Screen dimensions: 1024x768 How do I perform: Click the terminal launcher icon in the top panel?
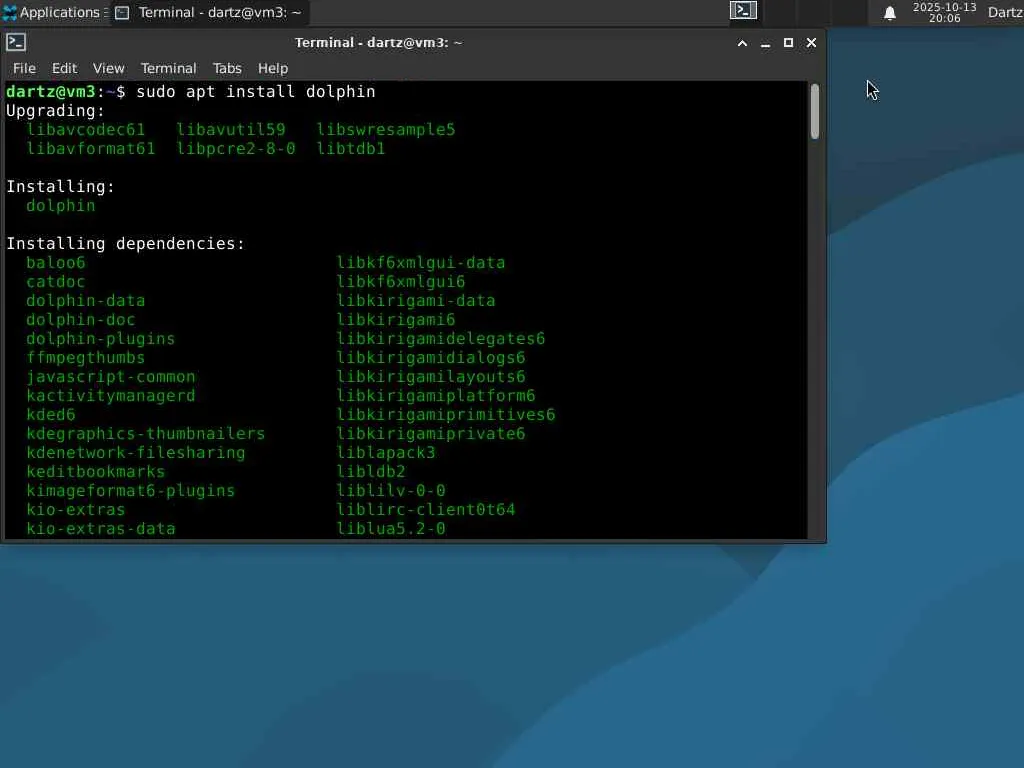tap(743, 11)
